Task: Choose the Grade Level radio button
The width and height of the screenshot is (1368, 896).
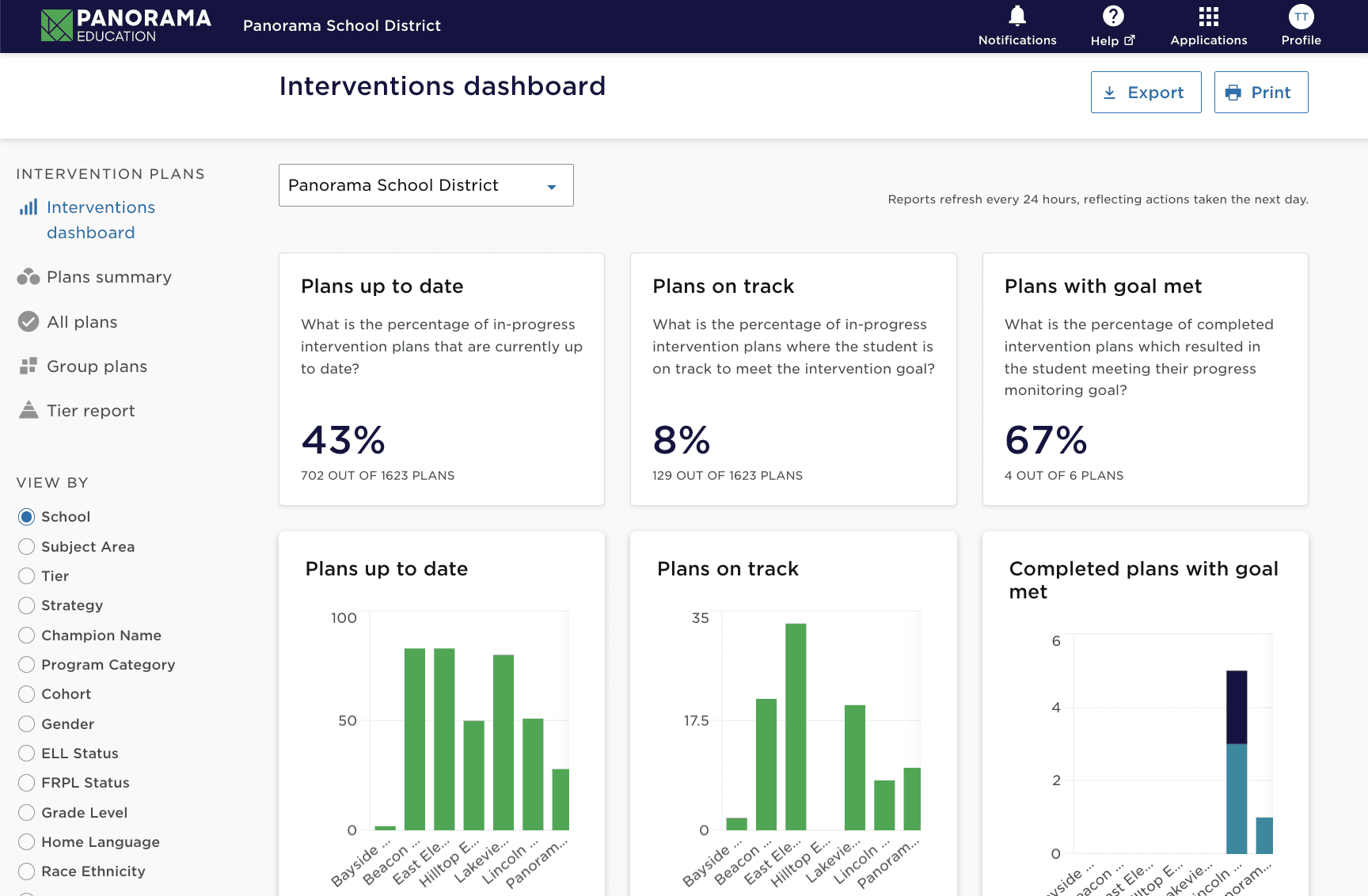Action: point(26,813)
